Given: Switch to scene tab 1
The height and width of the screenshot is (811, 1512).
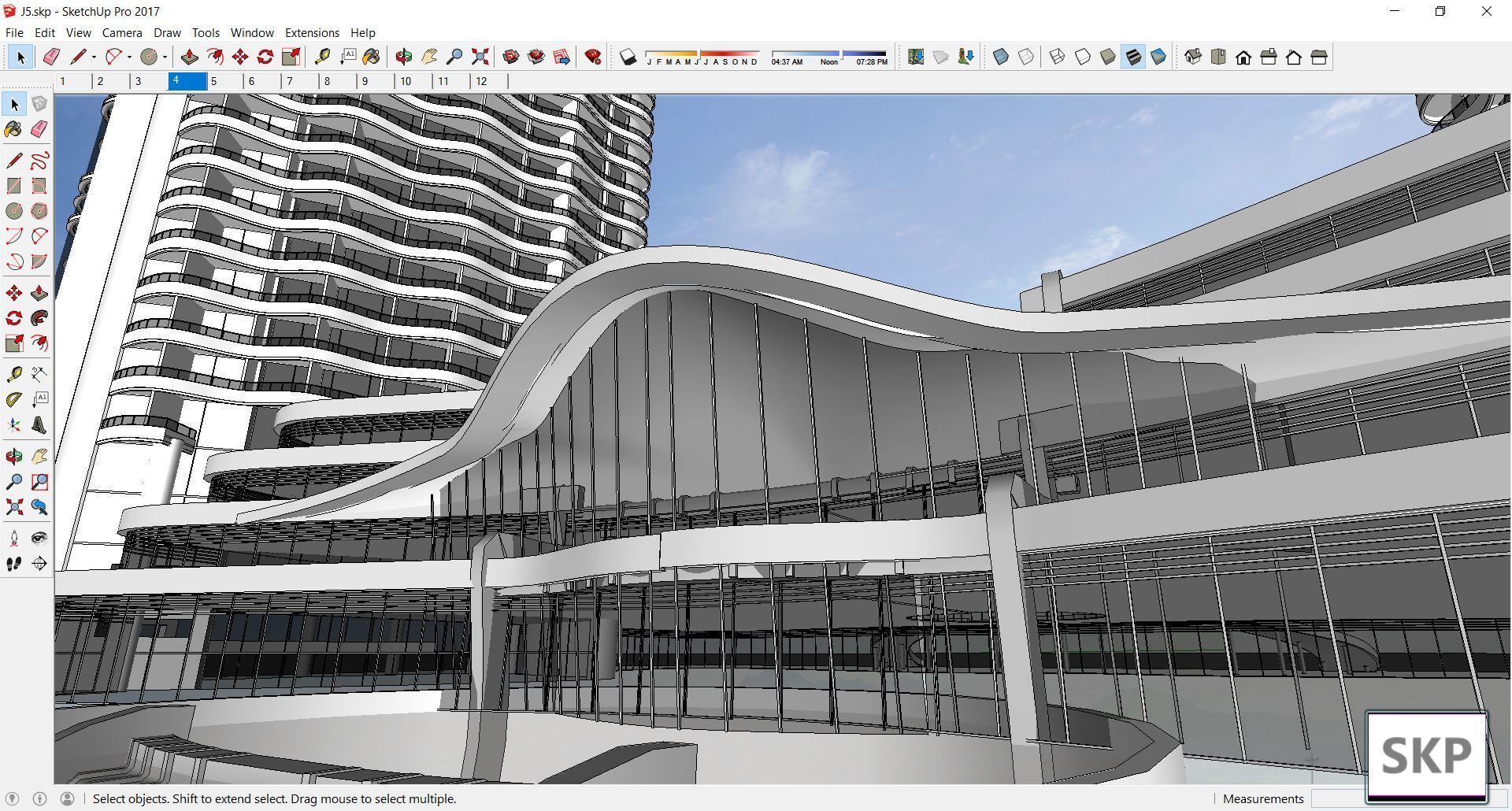Looking at the screenshot, I should coord(73,81).
